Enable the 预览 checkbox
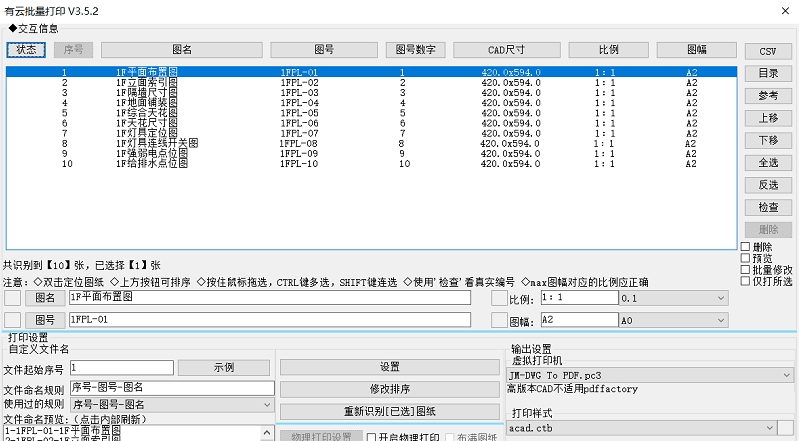 pos(746,258)
